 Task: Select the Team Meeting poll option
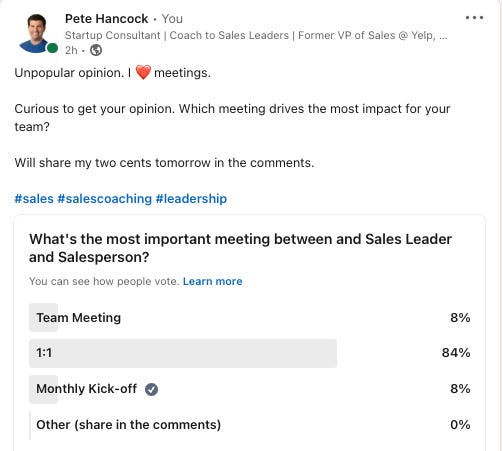[x=250, y=317]
